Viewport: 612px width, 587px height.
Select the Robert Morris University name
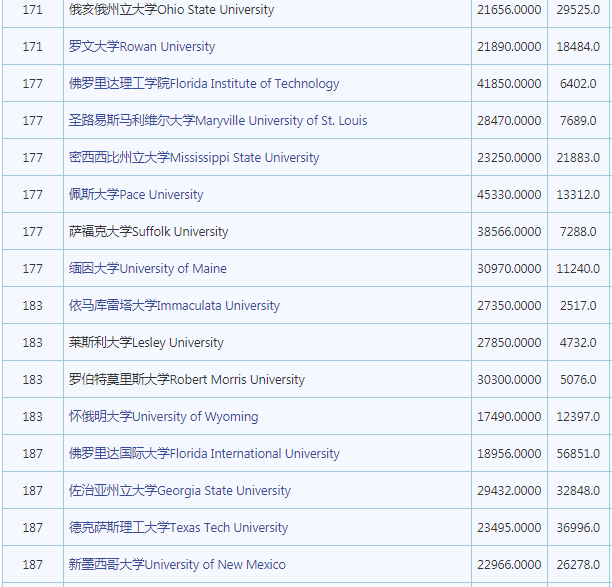(x=187, y=379)
